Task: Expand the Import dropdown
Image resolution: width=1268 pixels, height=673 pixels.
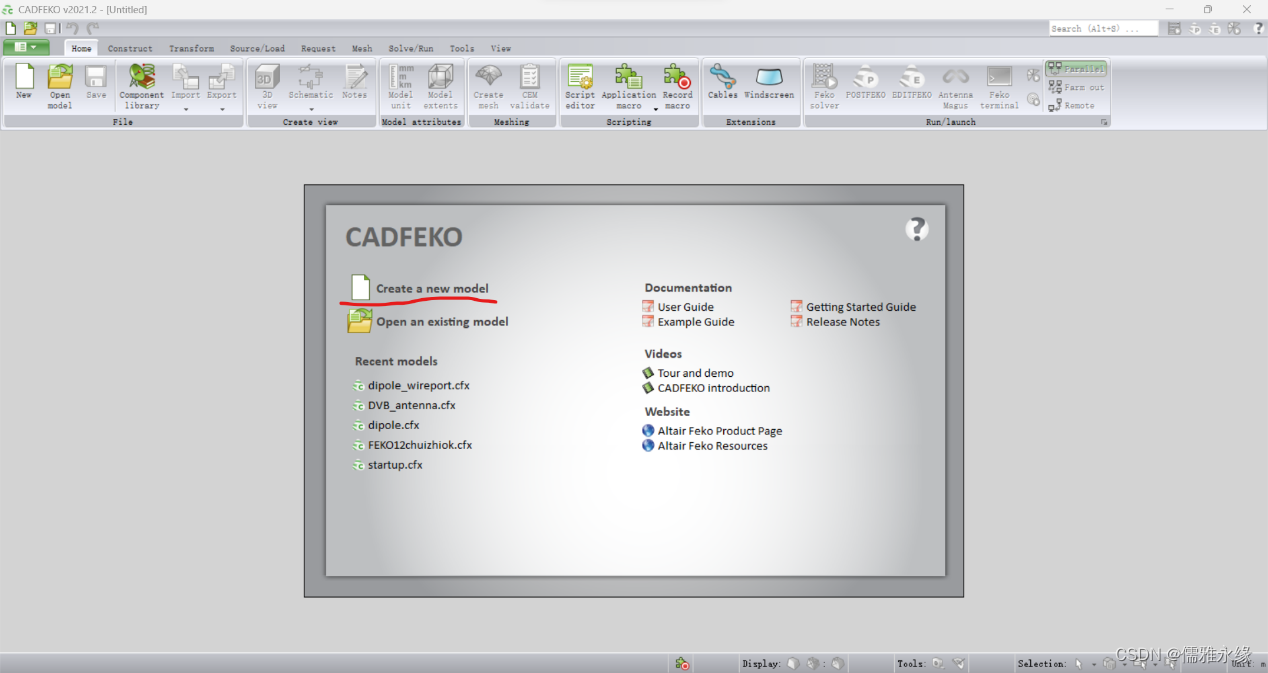Action: pyautogui.click(x=186, y=110)
